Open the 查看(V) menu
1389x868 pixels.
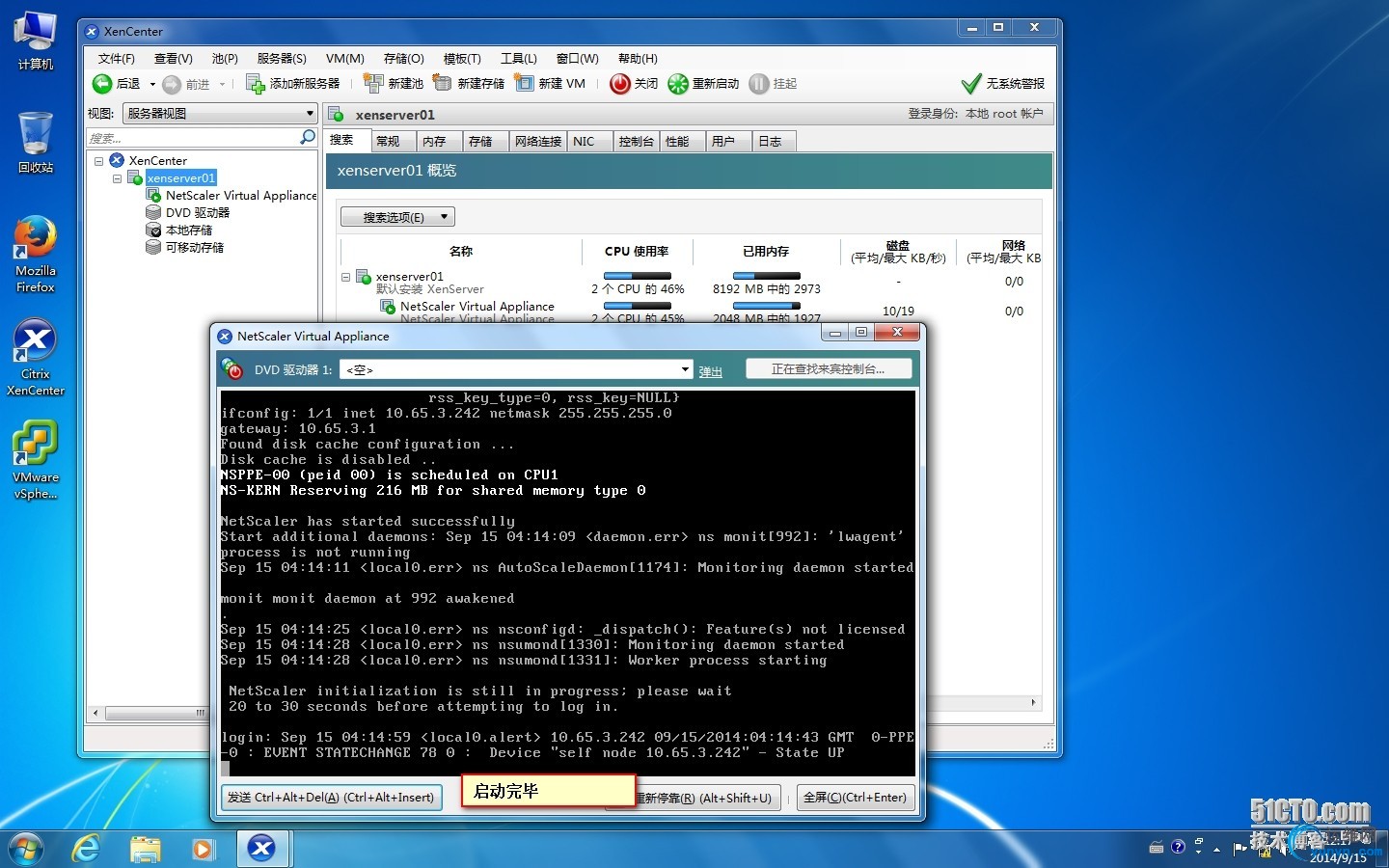pyautogui.click(x=174, y=59)
